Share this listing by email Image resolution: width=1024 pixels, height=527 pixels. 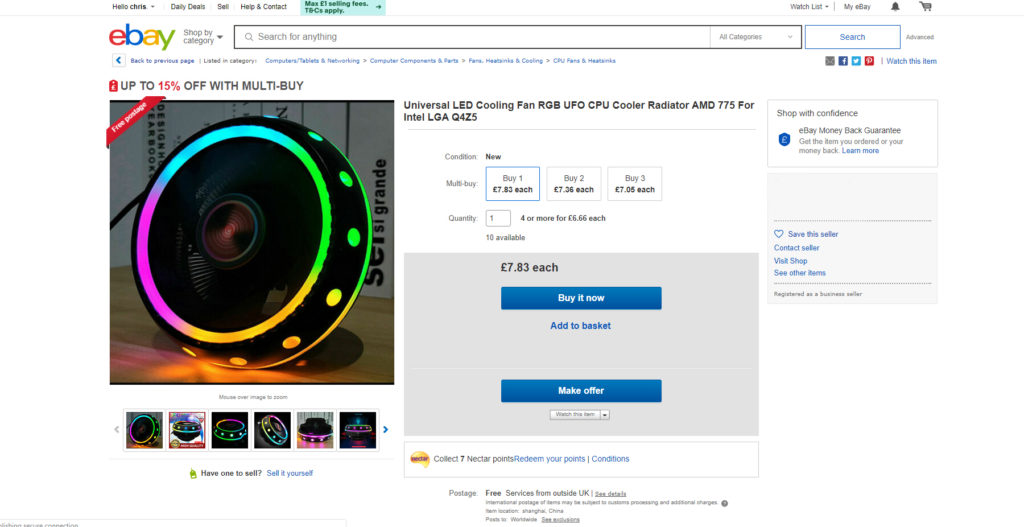tap(830, 61)
